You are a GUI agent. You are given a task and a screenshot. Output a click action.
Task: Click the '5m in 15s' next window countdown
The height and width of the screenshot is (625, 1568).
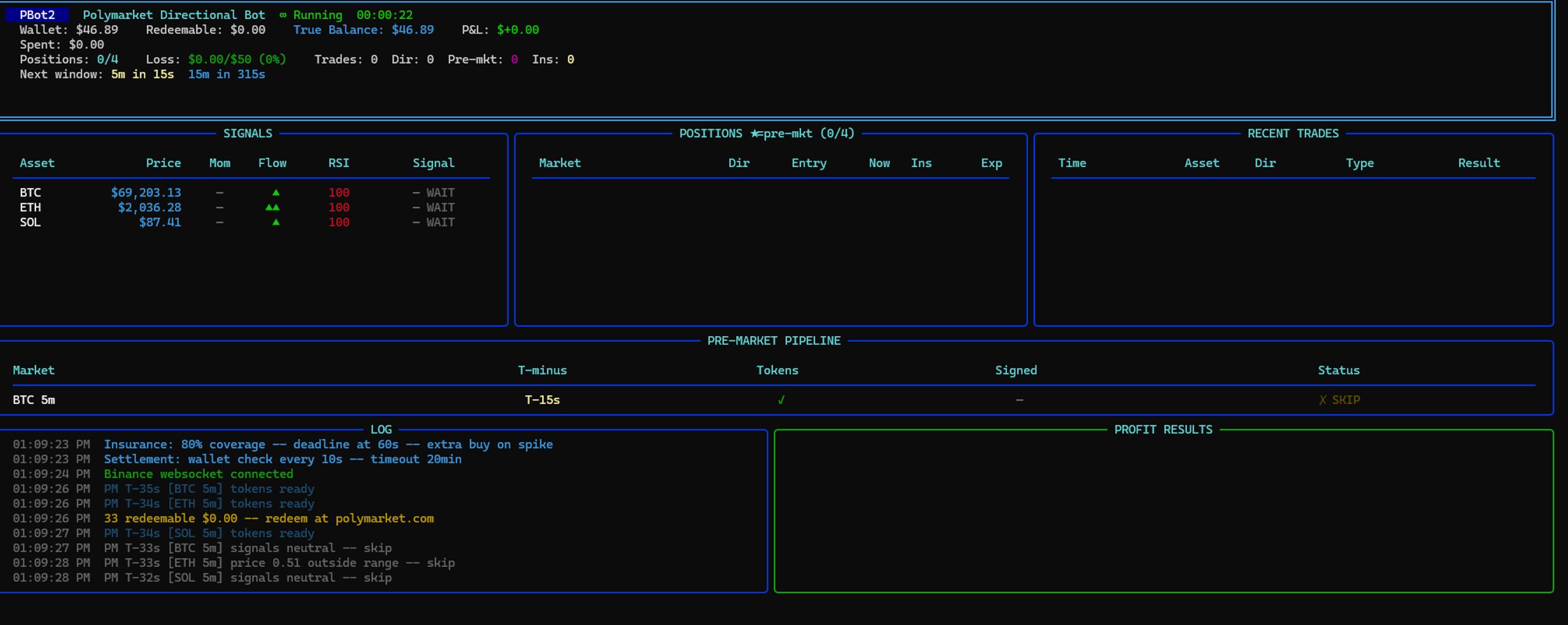point(142,74)
